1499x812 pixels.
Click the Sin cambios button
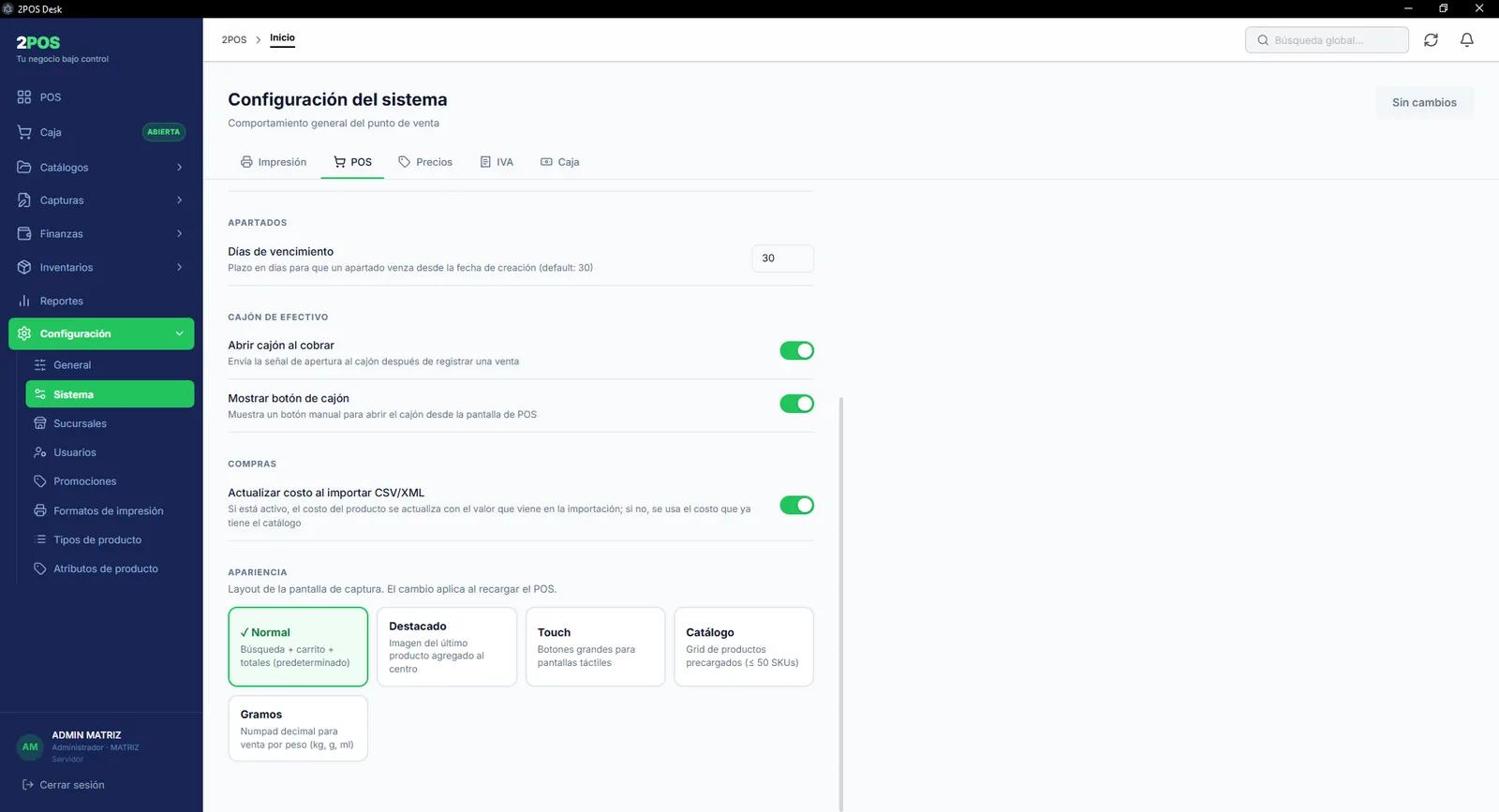tap(1424, 102)
